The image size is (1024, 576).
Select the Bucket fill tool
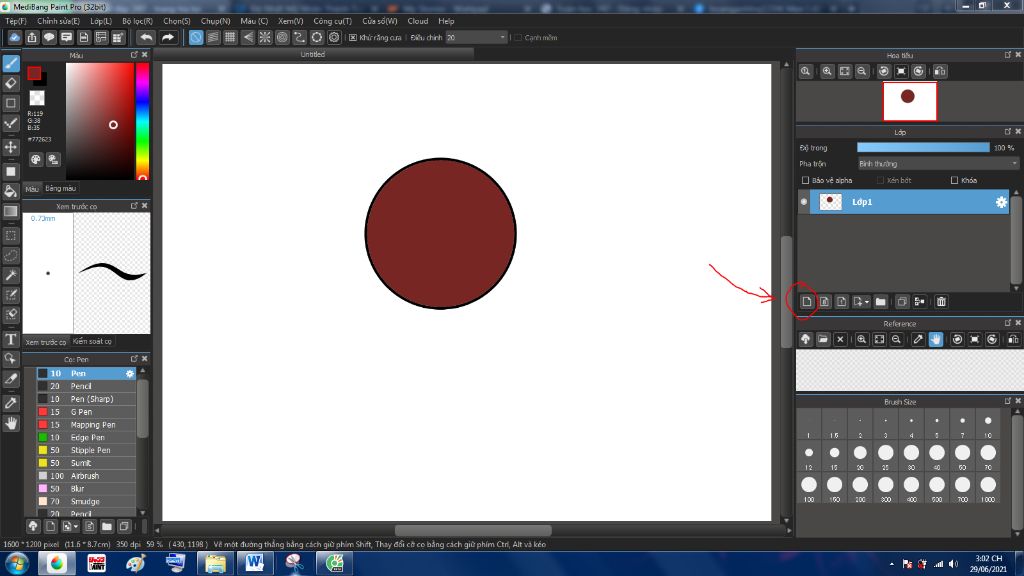pos(11,191)
